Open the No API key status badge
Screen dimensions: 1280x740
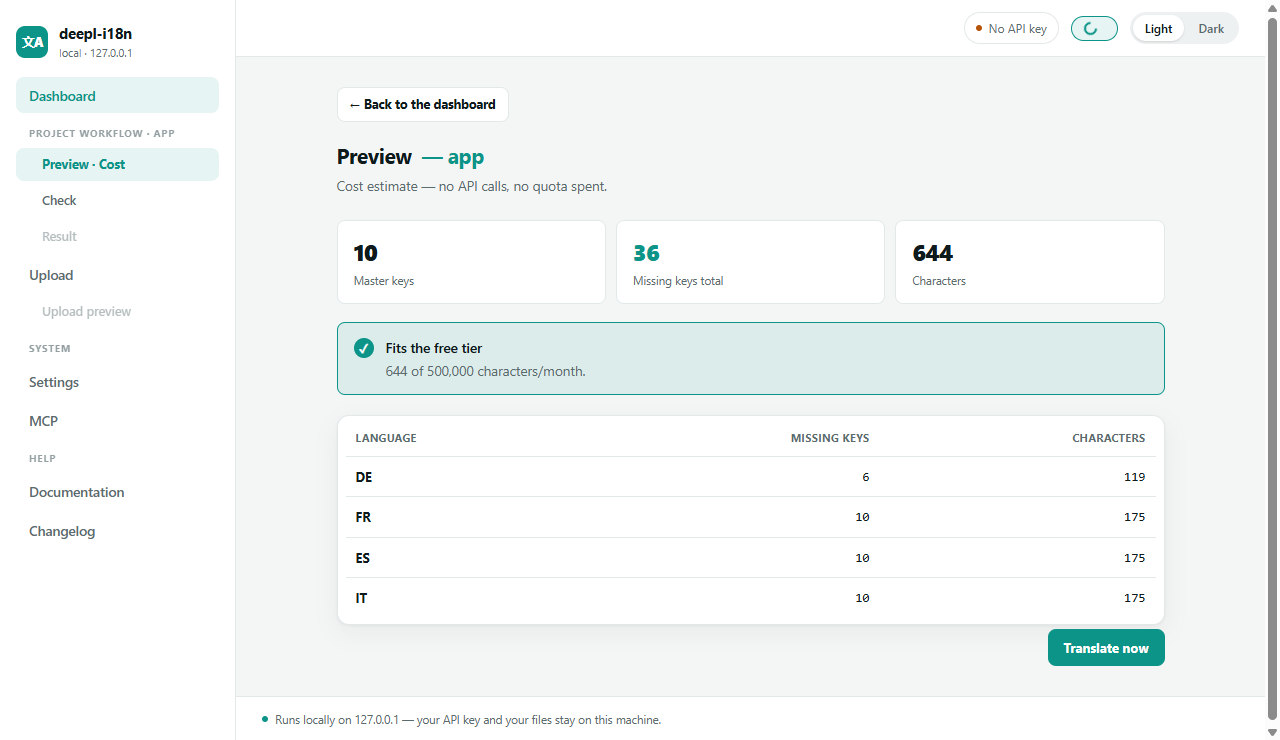[1011, 29]
